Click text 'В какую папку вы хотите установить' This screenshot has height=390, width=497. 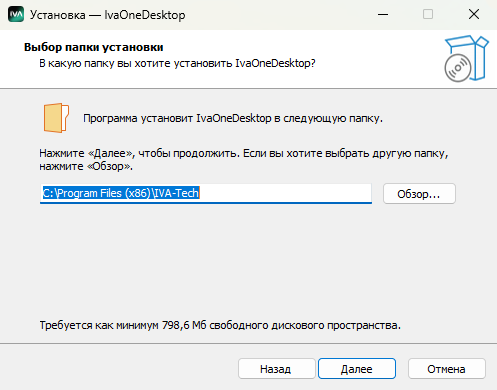(136, 63)
